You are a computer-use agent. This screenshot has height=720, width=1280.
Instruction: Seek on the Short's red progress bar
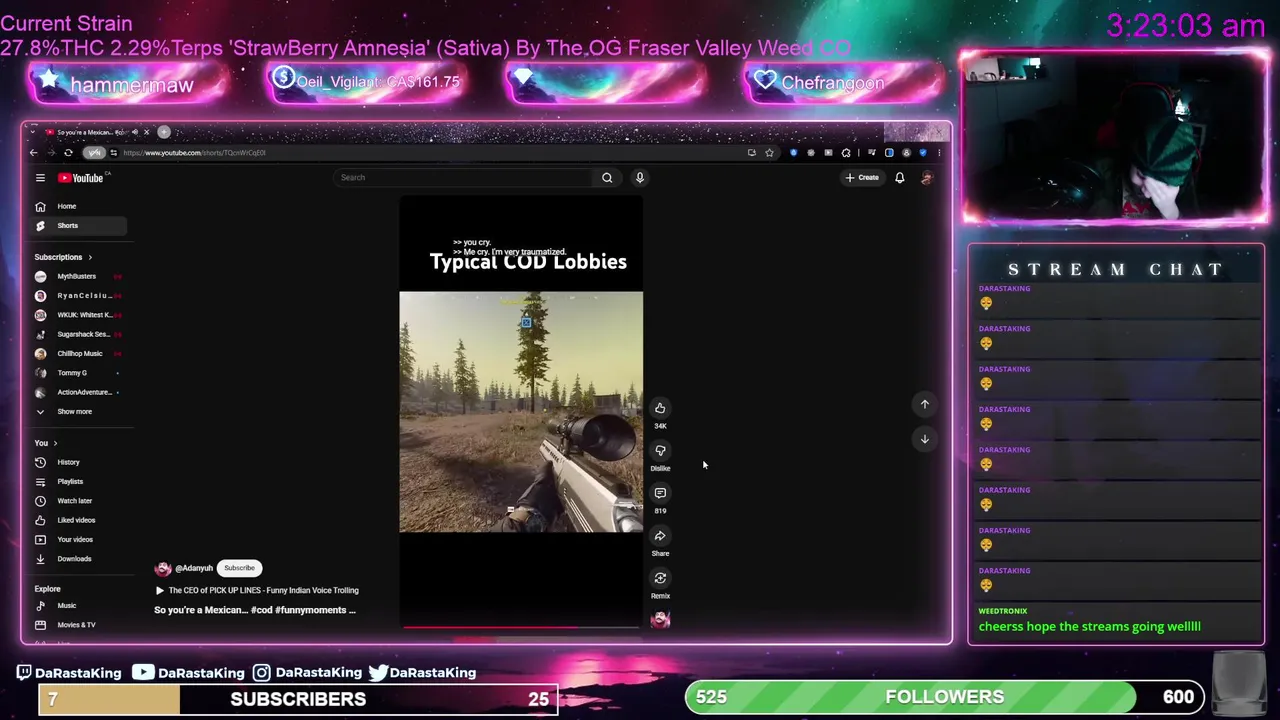click(521, 628)
